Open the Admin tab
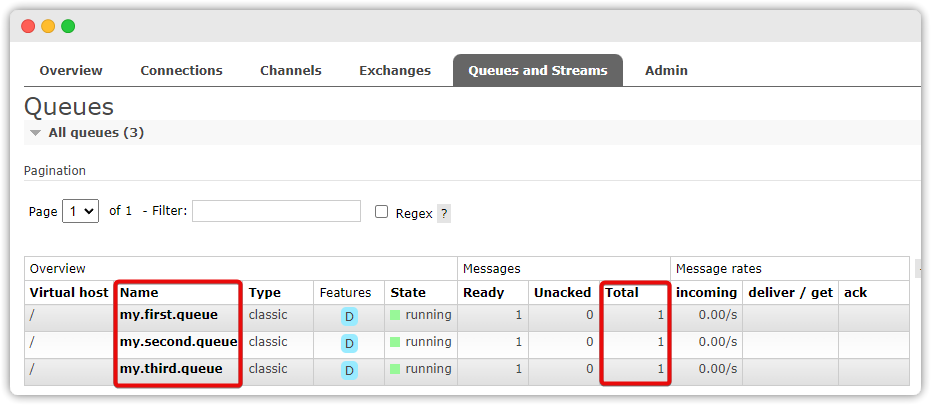 tap(666, 70)
